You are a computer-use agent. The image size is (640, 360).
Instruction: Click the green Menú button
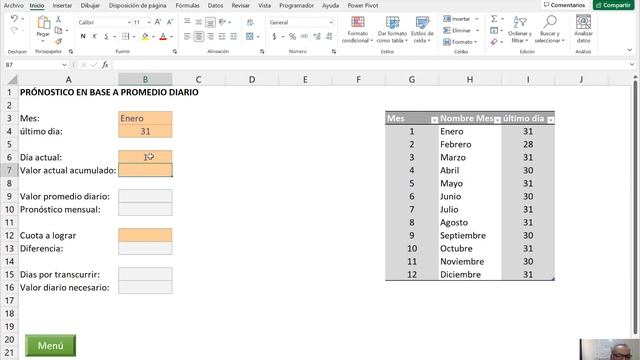click(50, 345)
